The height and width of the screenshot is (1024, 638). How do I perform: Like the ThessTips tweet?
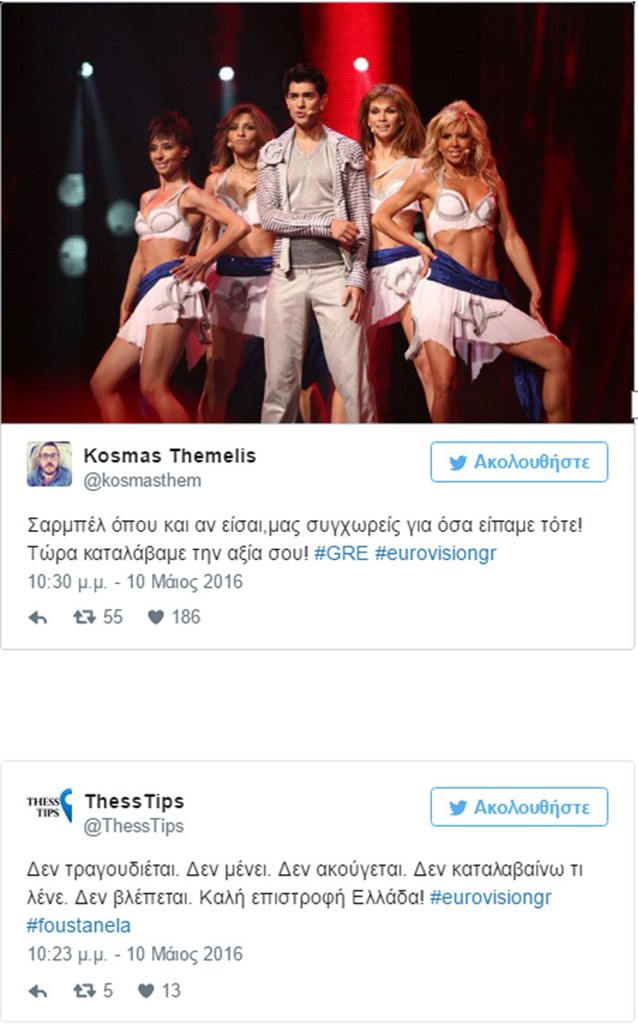coord(146,991)
